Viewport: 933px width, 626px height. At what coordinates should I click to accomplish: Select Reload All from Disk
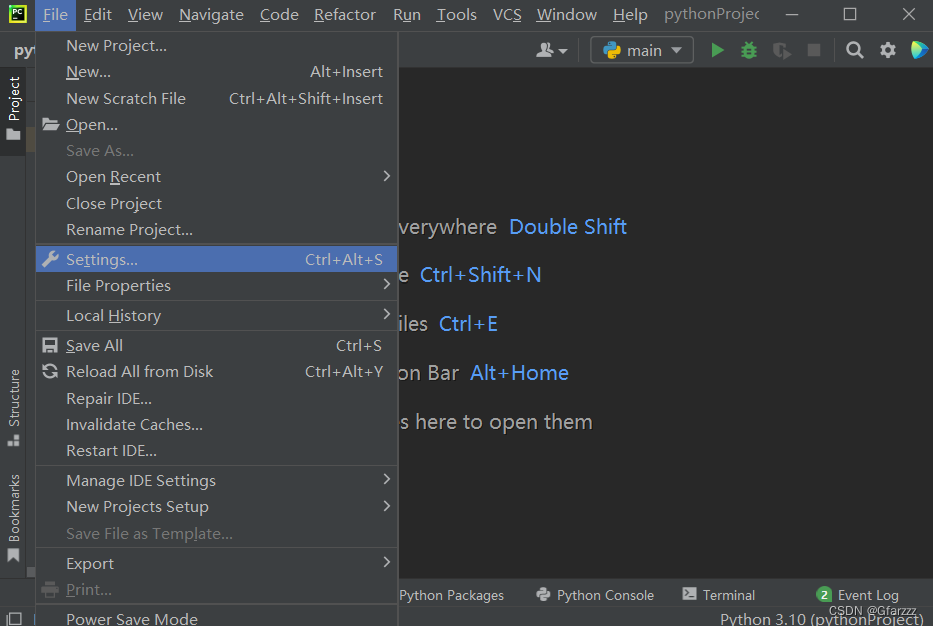coord(217,372)
